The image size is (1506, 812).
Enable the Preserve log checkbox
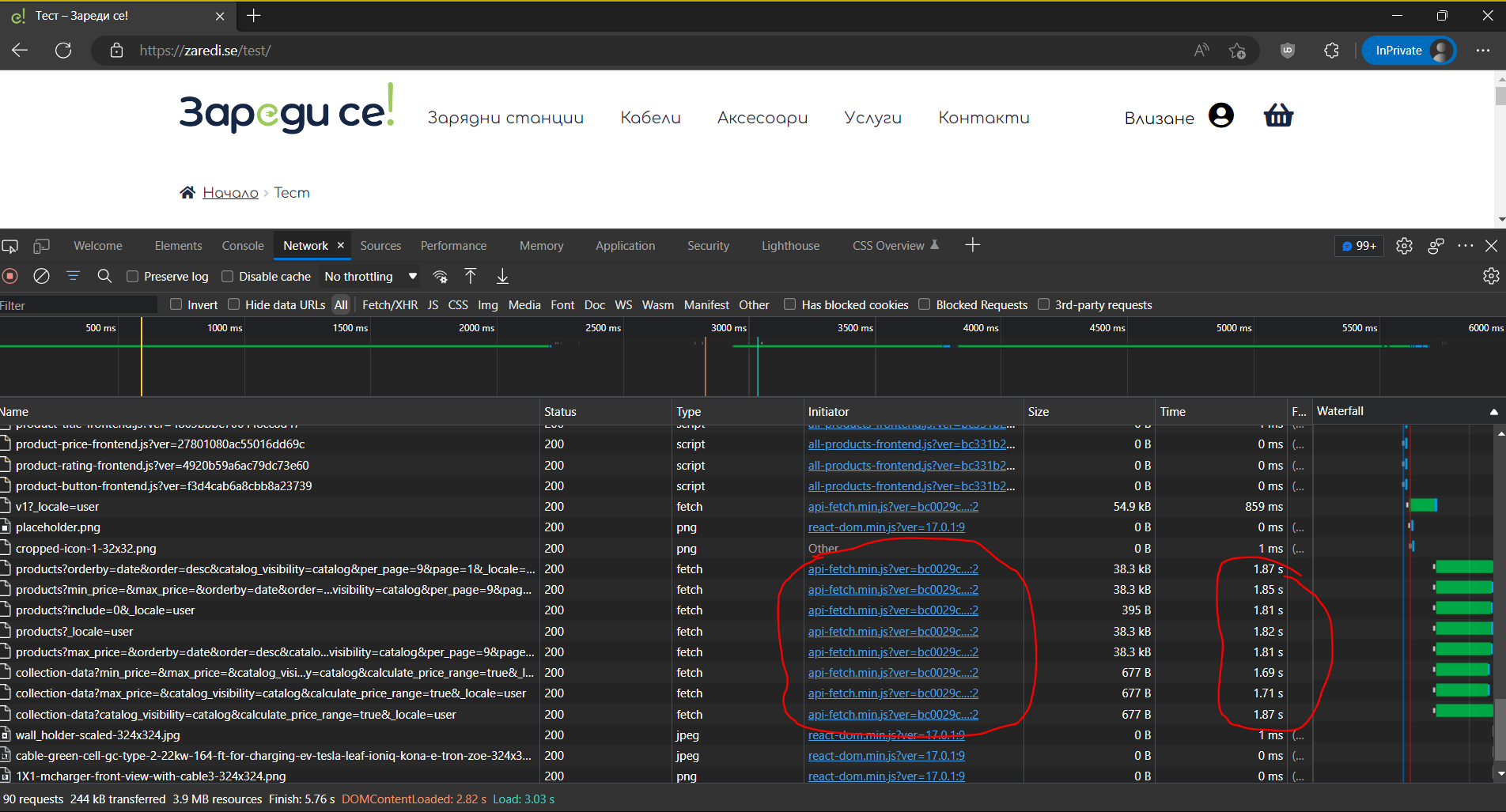[x=132, y=276]
